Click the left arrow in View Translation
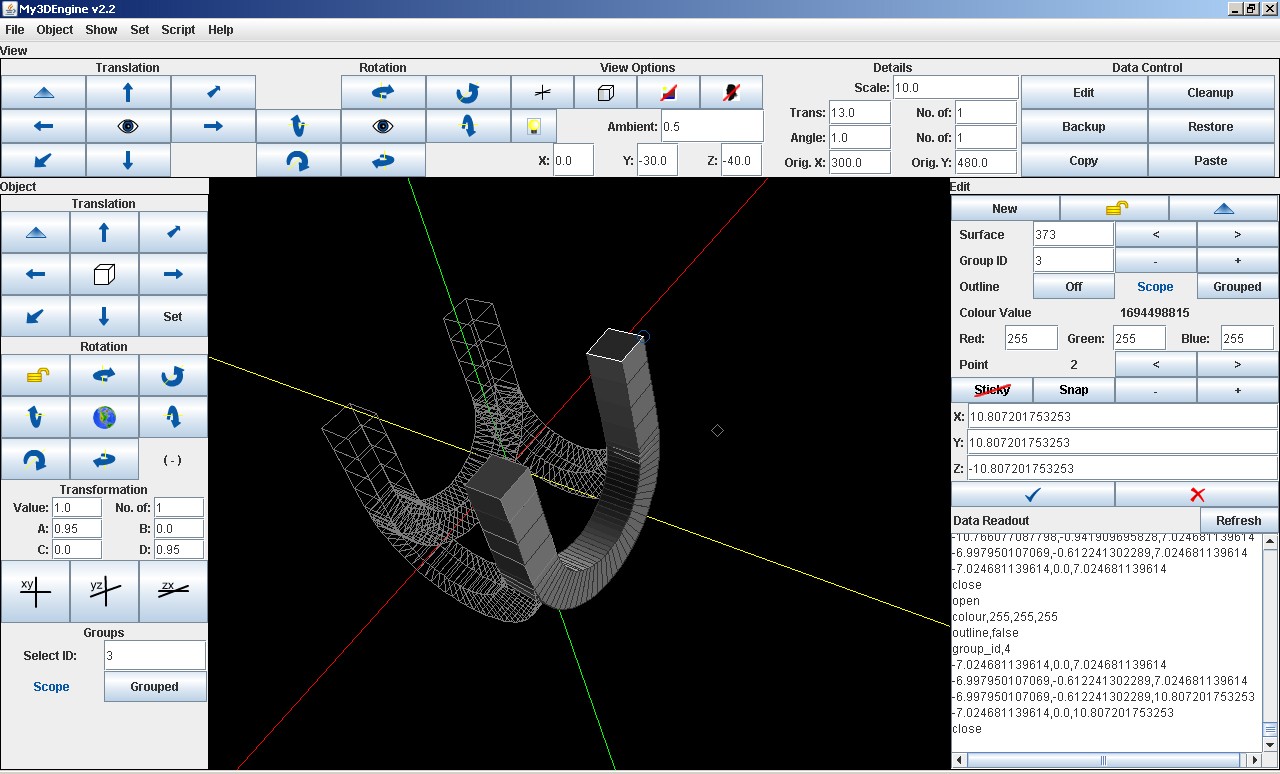Screen dimensions: 1280x774 click(x=43, y=126)
